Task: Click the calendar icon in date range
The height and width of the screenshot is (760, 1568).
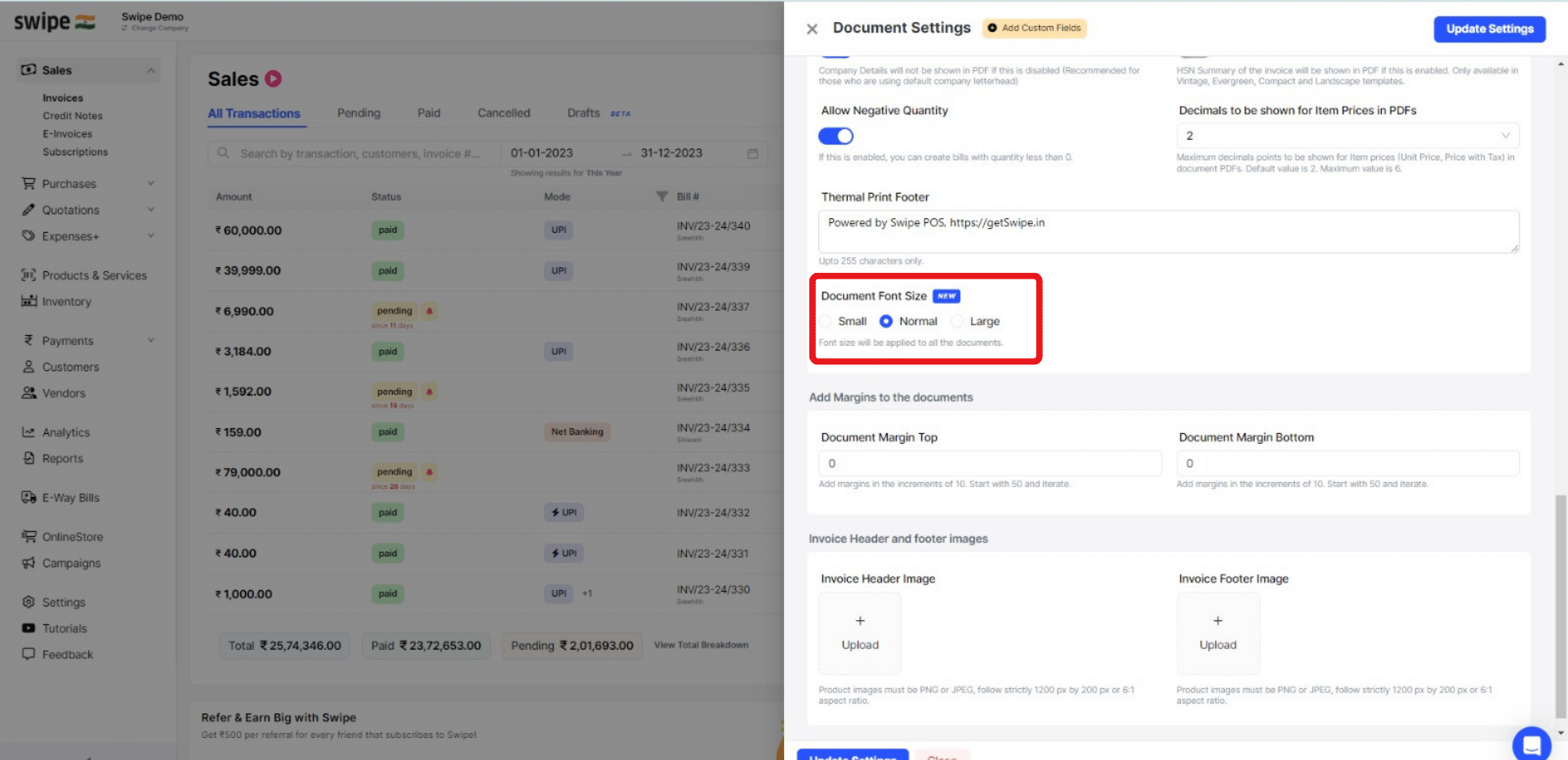Action: click(x=753, y=154)
